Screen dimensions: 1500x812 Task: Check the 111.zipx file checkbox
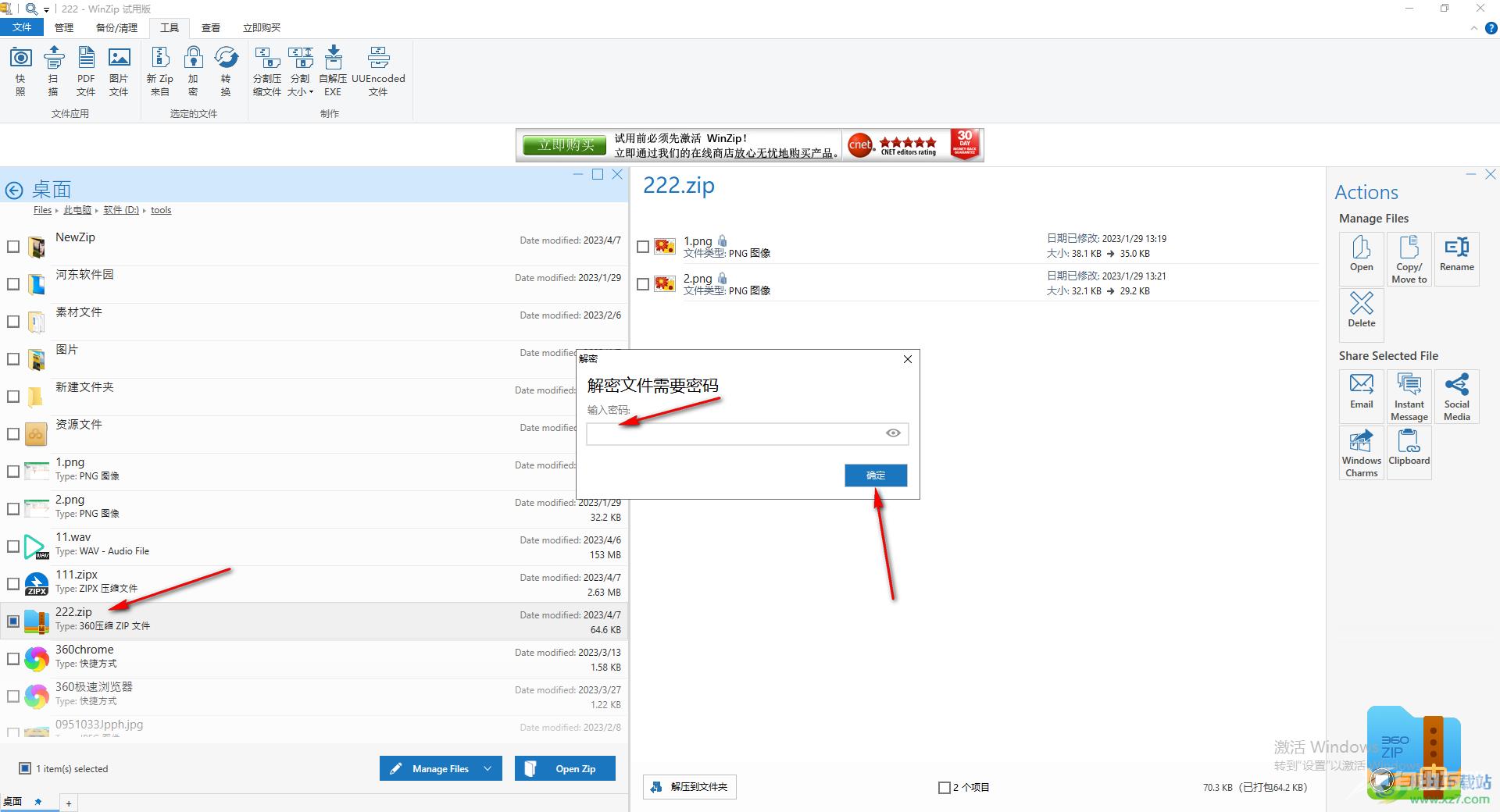pos(13,584)
